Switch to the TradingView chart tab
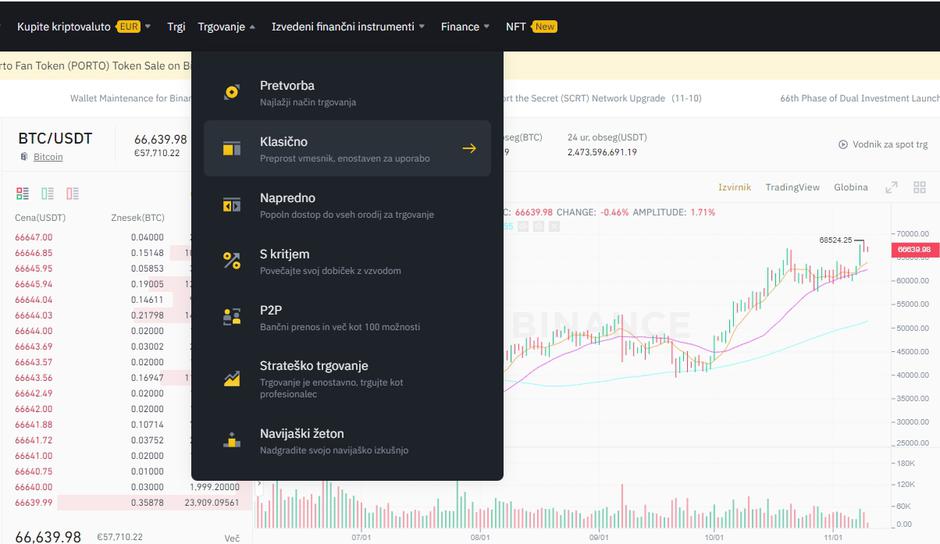 792,187
